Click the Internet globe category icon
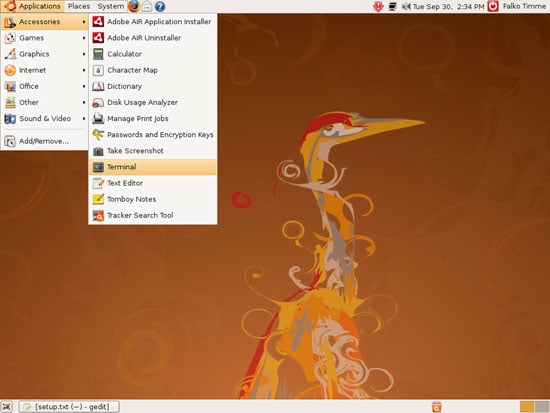 click(10, 70)
